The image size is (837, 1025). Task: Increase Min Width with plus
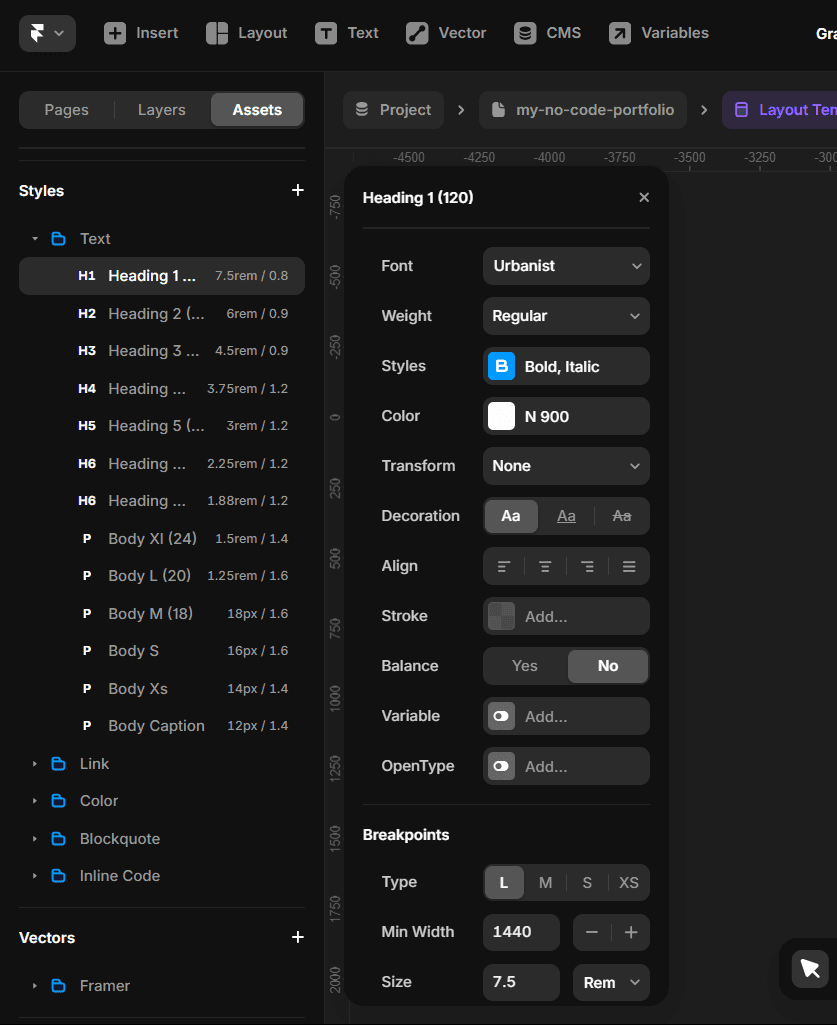(x=631, y=932)
